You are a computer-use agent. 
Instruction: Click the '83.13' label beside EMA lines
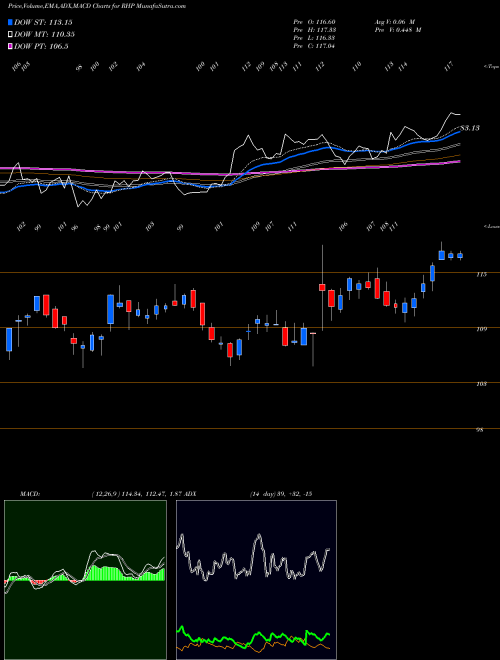470,128
